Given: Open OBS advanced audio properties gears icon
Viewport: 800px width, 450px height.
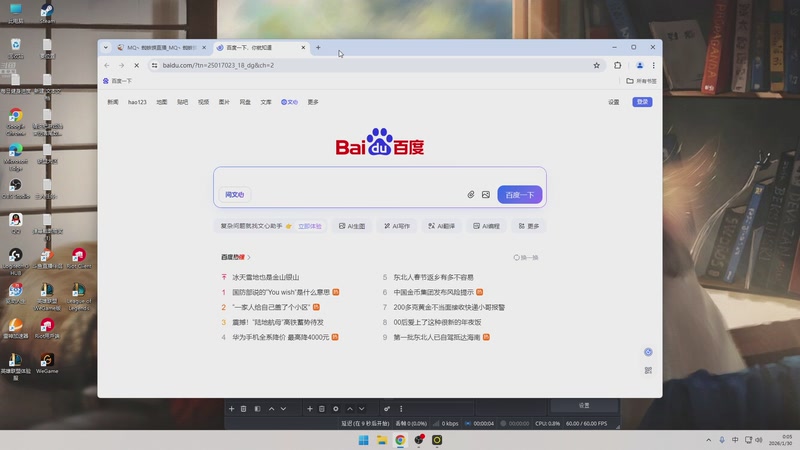Looking at the screenshot, I should [x=387, y=409].
